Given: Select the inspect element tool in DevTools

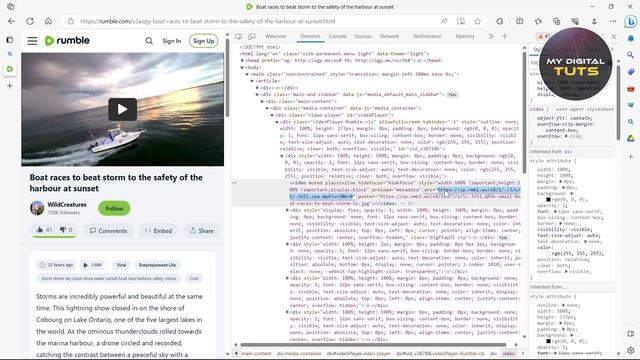Looking at the screenshot, I should pyautogui.click(x=238, y=36).
